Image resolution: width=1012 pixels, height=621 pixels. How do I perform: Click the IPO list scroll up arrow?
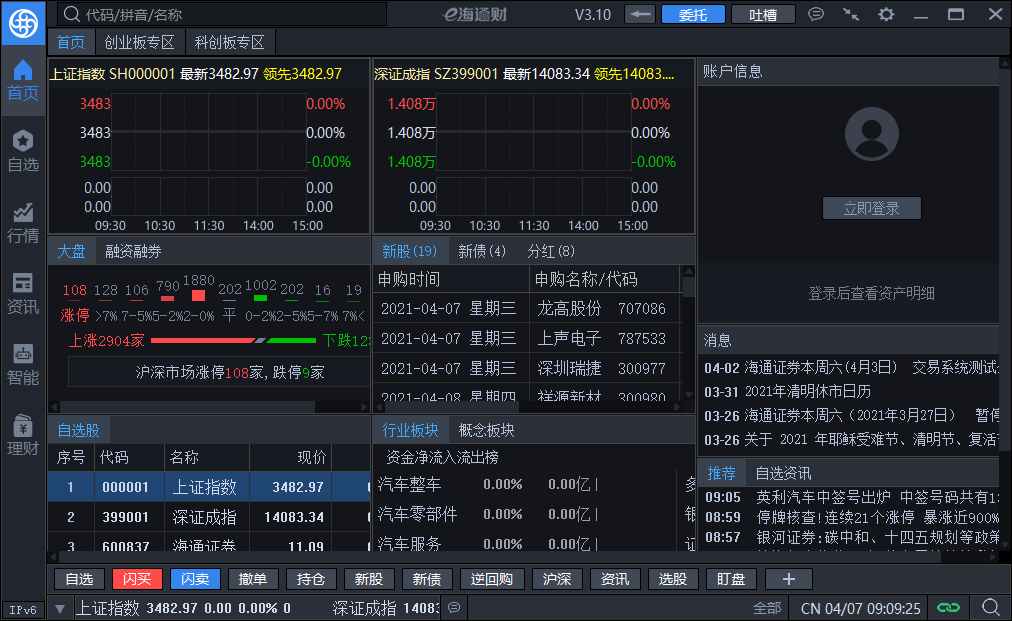[x=689, y=272]
